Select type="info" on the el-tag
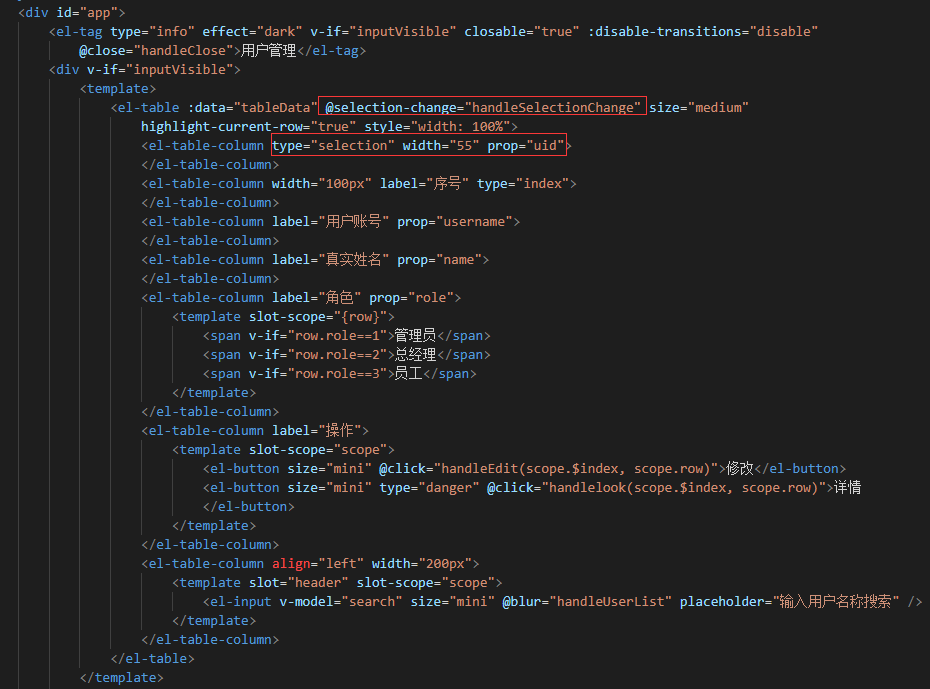Image resolution: width=930 pixels, height=689 pixels. 152,31
